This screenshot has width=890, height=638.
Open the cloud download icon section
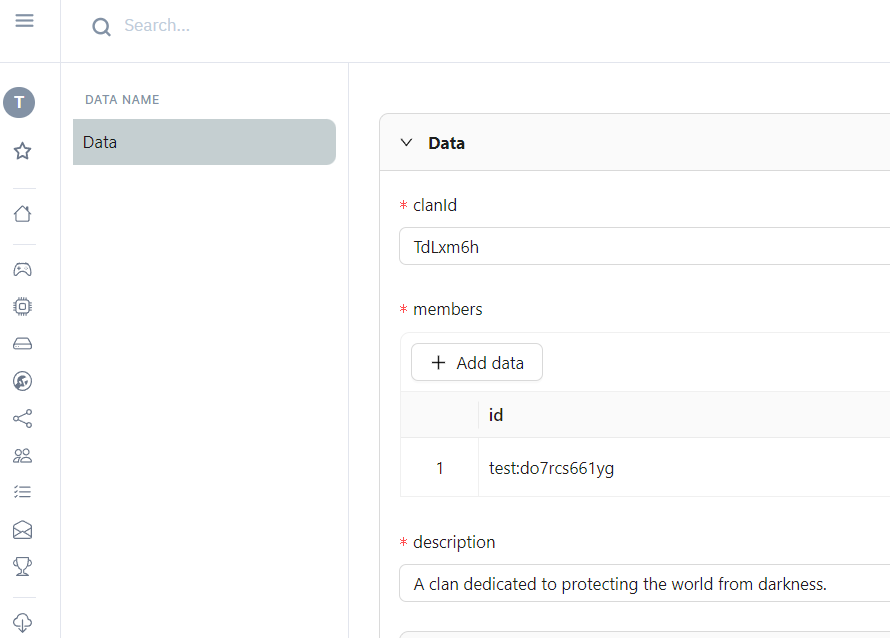[23, 623]
